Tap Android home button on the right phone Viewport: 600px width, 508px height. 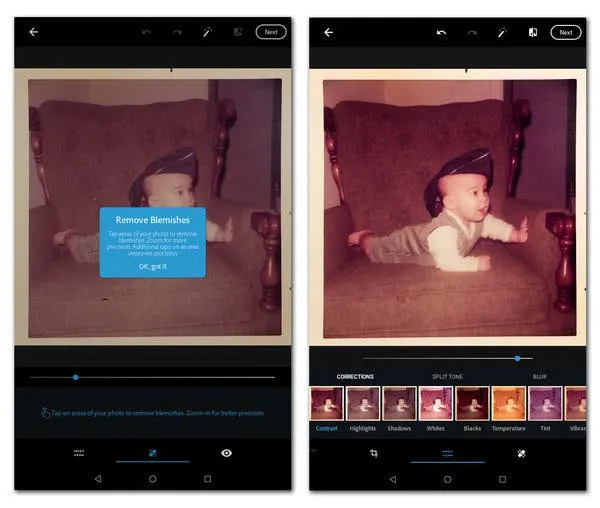(447, 479)
